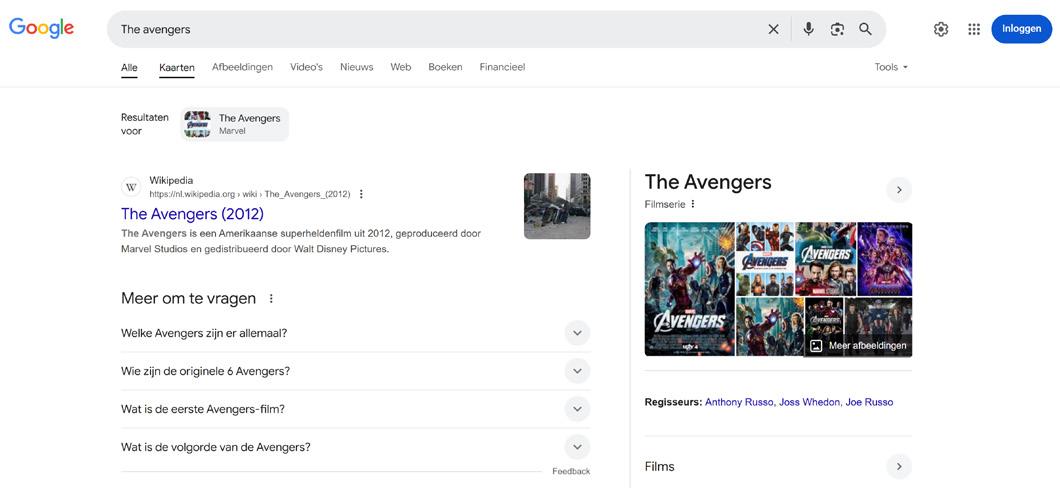Click the nl.wikipedia.org breadcrumb URL
The image size is (1060, 488).
(250, 194)
